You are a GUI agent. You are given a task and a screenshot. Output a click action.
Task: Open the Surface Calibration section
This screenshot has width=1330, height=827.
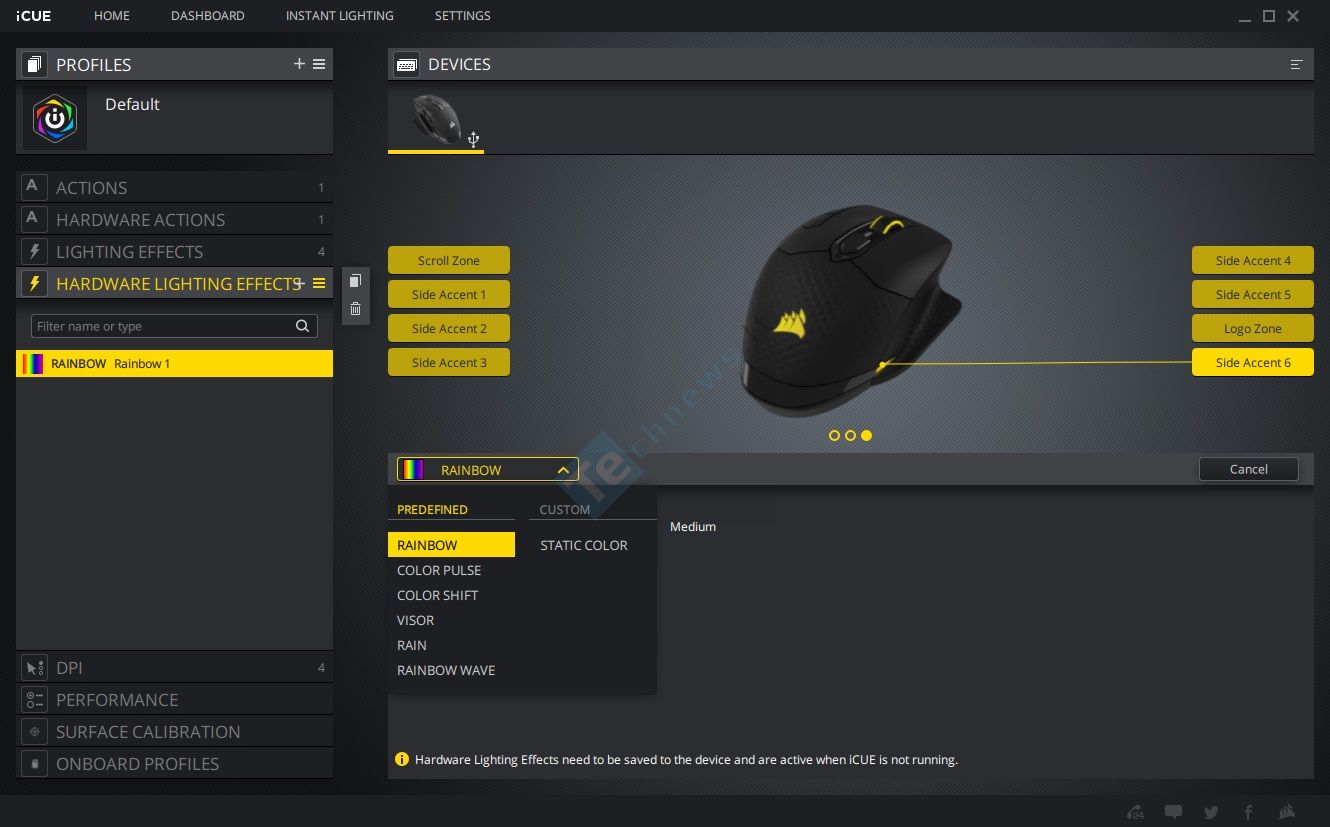[174, 732]
